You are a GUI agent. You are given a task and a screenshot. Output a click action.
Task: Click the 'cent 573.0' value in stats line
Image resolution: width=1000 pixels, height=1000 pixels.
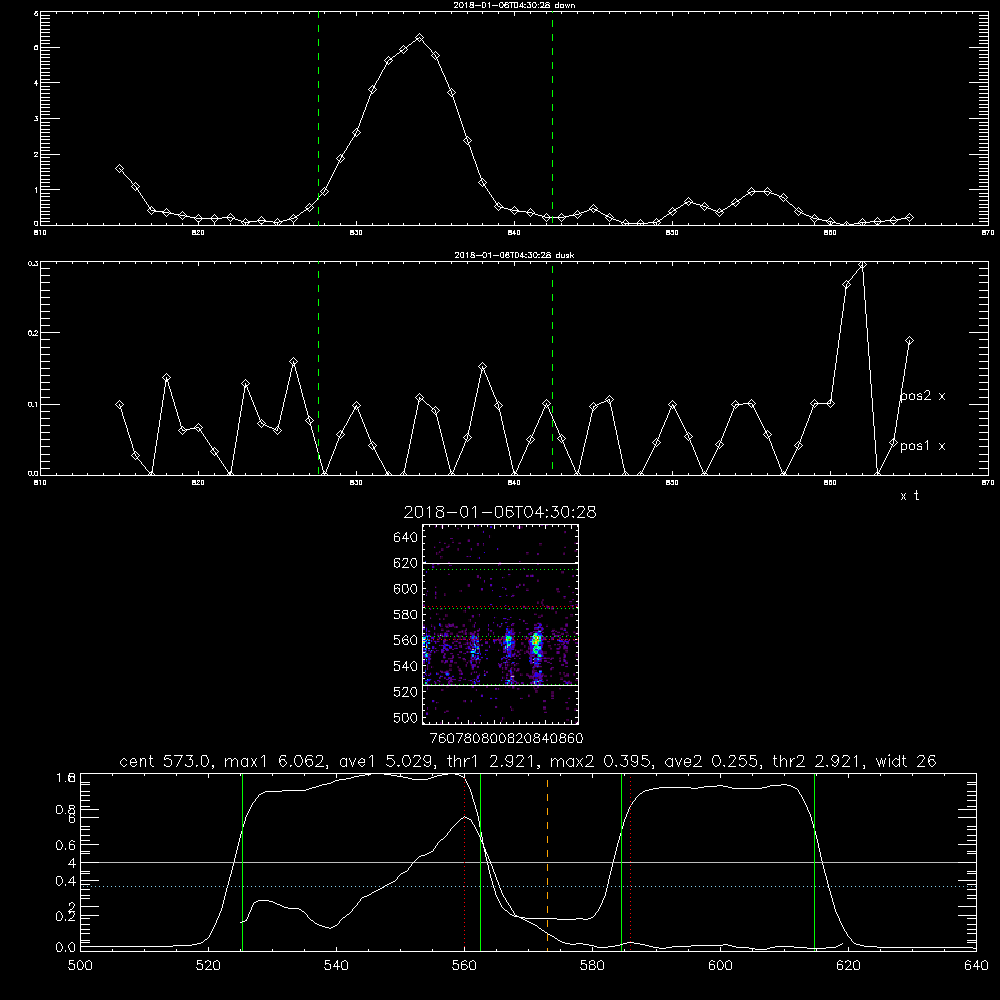[x=168, y=761]
